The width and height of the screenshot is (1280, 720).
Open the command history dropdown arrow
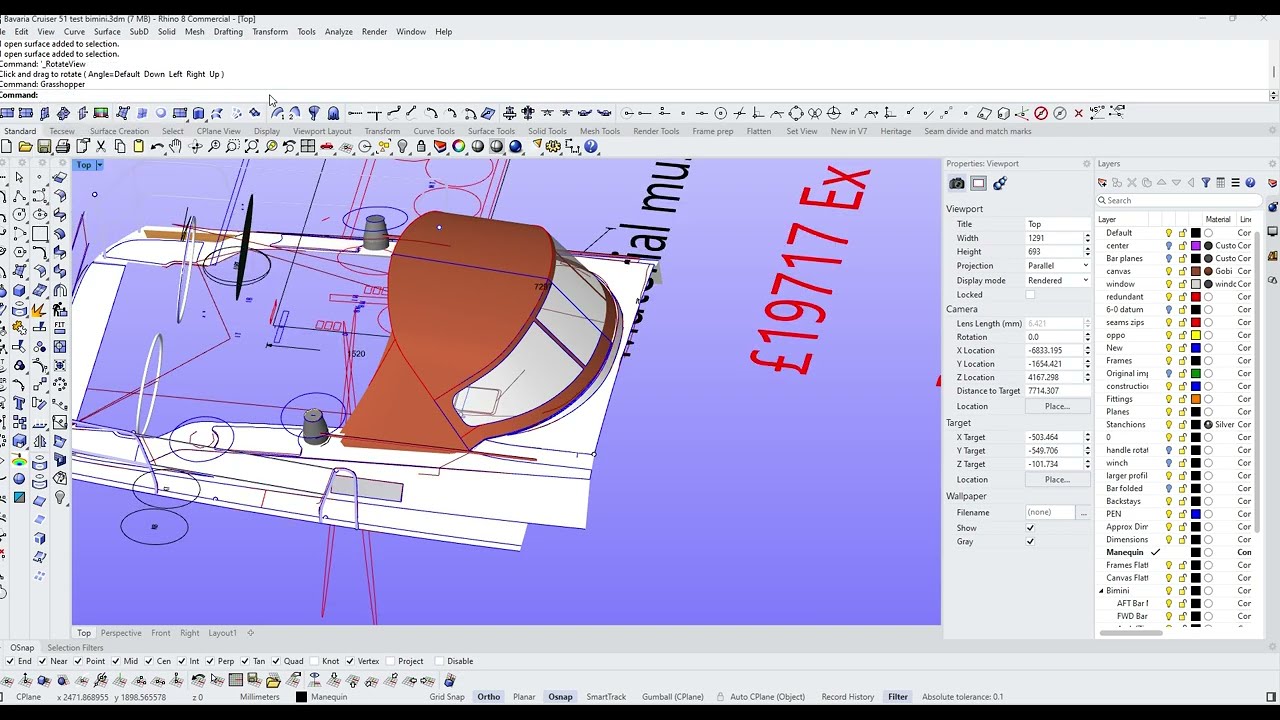point(1273,96)
